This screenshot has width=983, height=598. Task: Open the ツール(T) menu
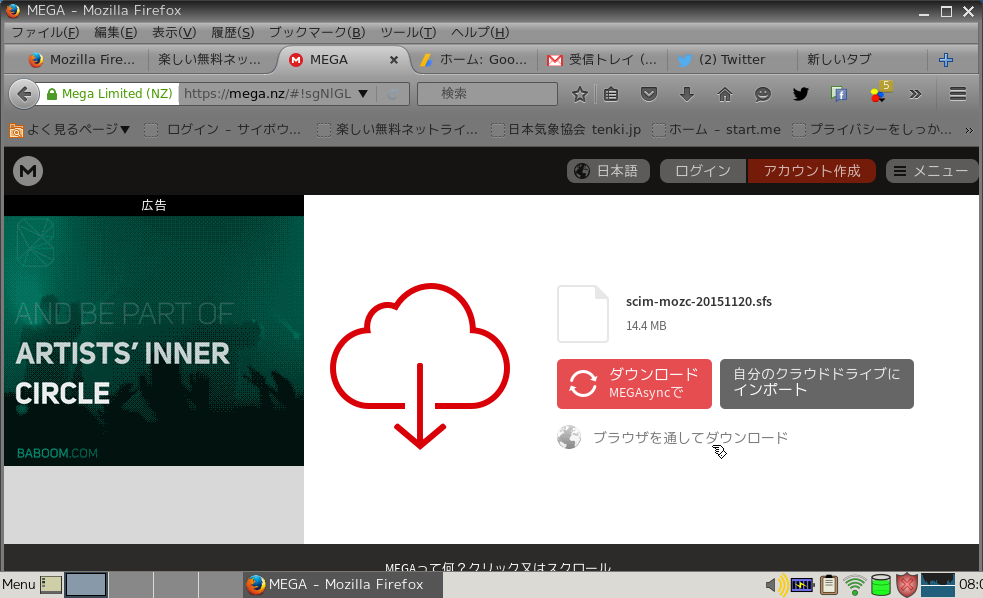(x=408, y=32)
